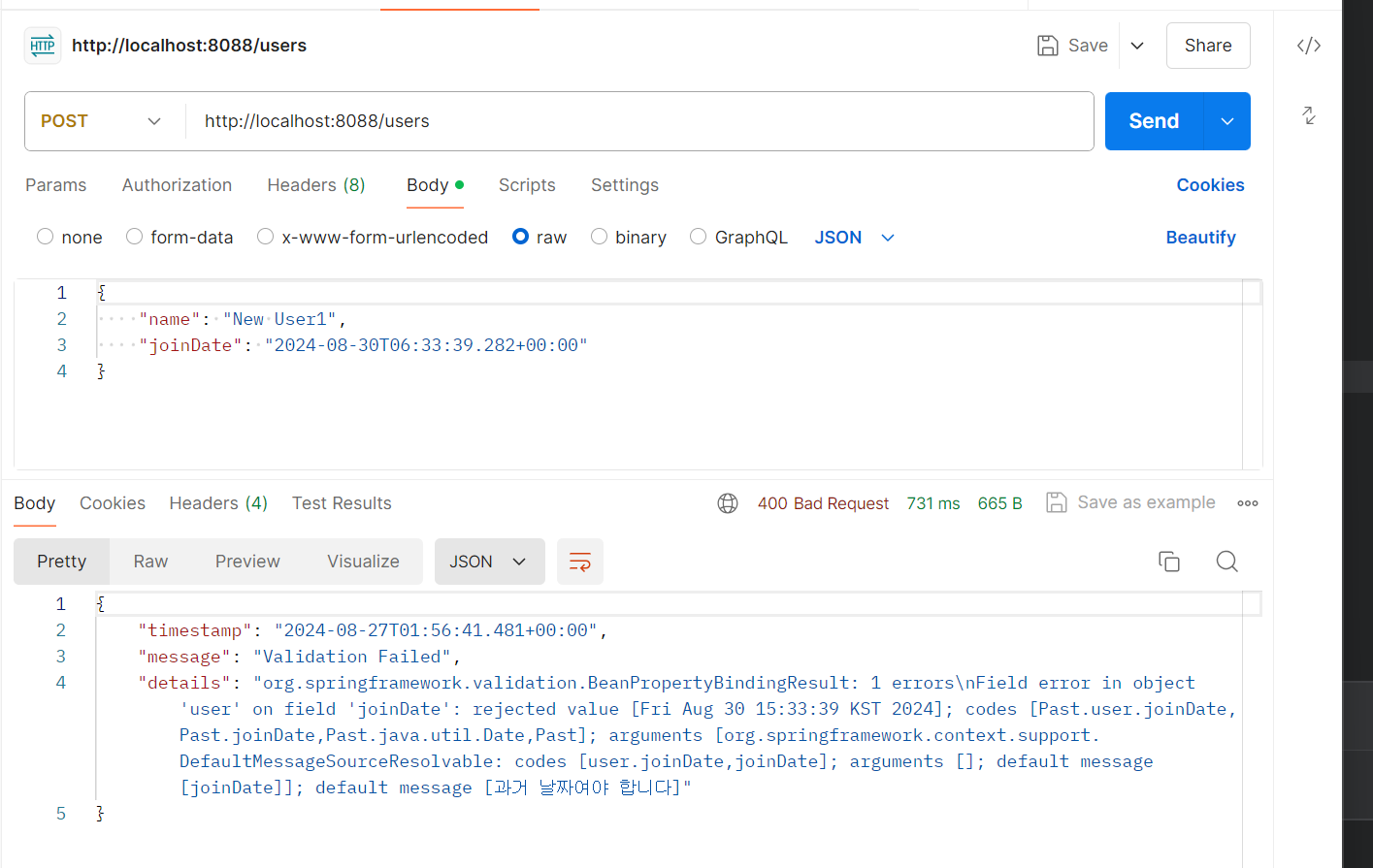The height and width of the screenshot is (868, 1373).
Task: Open the Test Results tab
Action: point(342,503)
